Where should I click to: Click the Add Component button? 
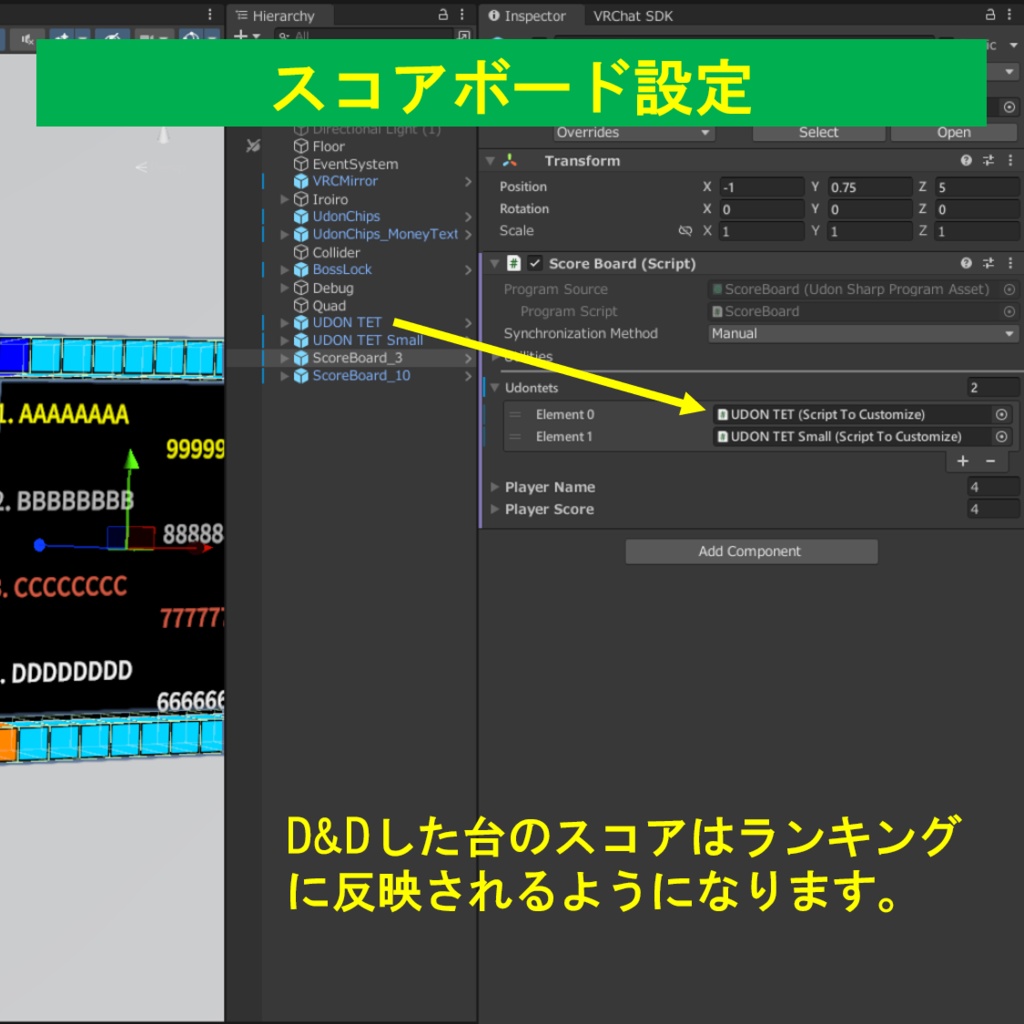[750, 551]
